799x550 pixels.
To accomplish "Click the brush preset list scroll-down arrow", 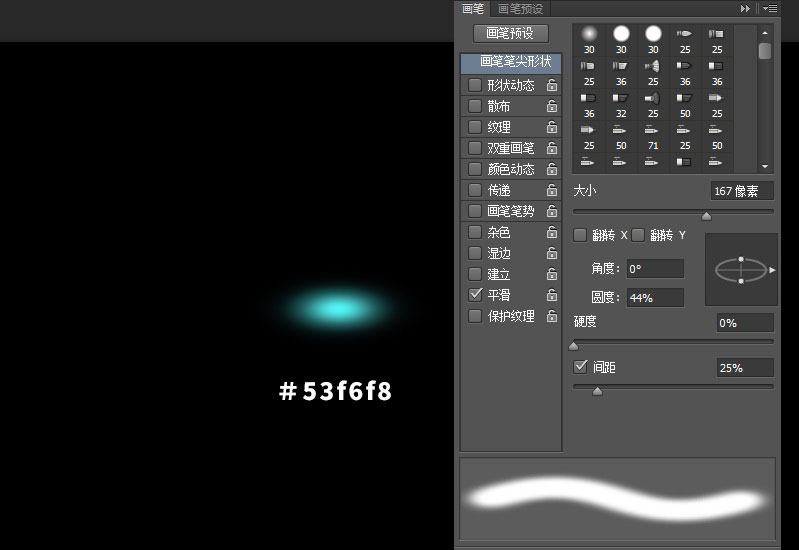I will tap(765, 166).
